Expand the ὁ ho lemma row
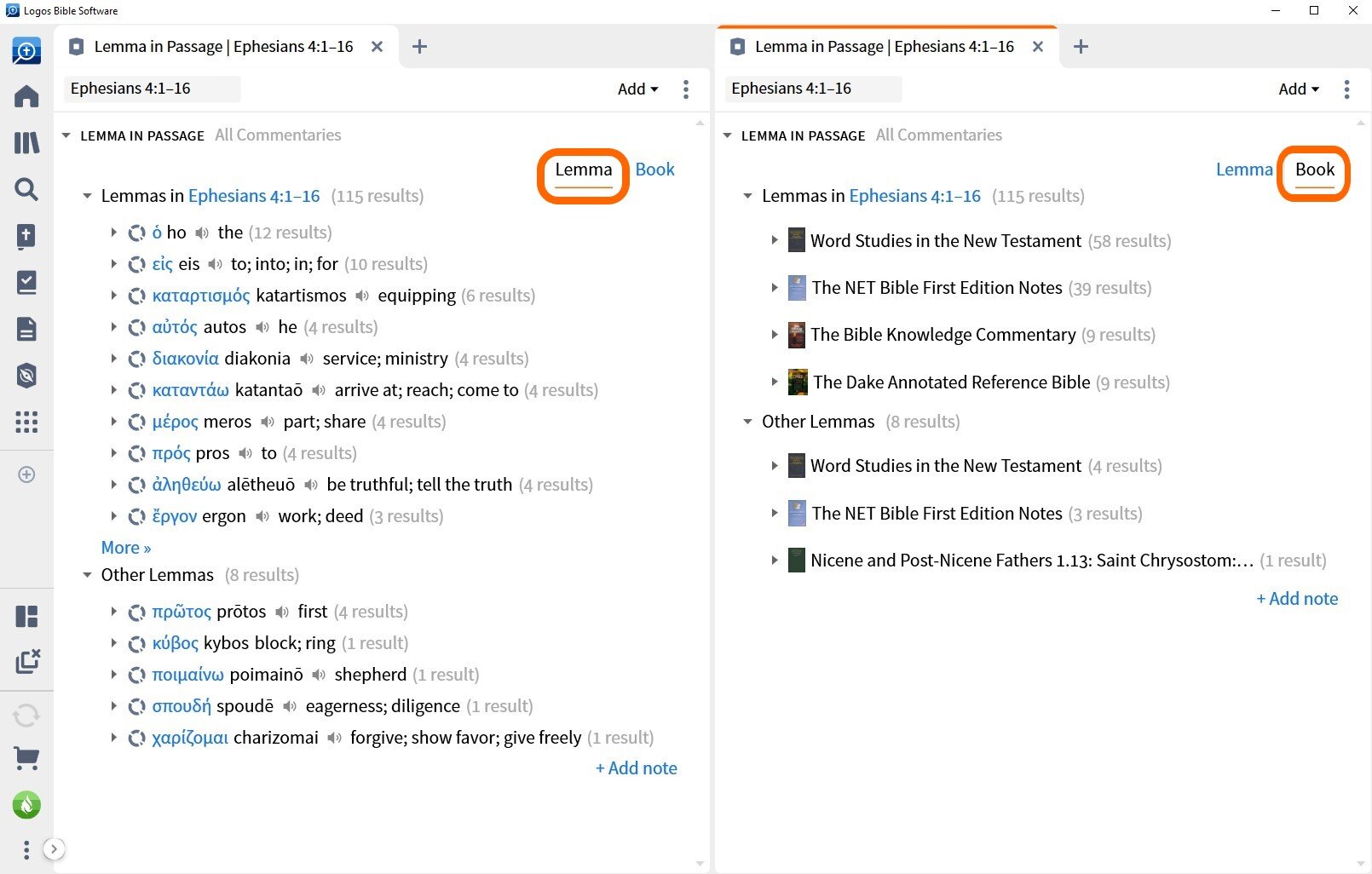 [113, 232]
